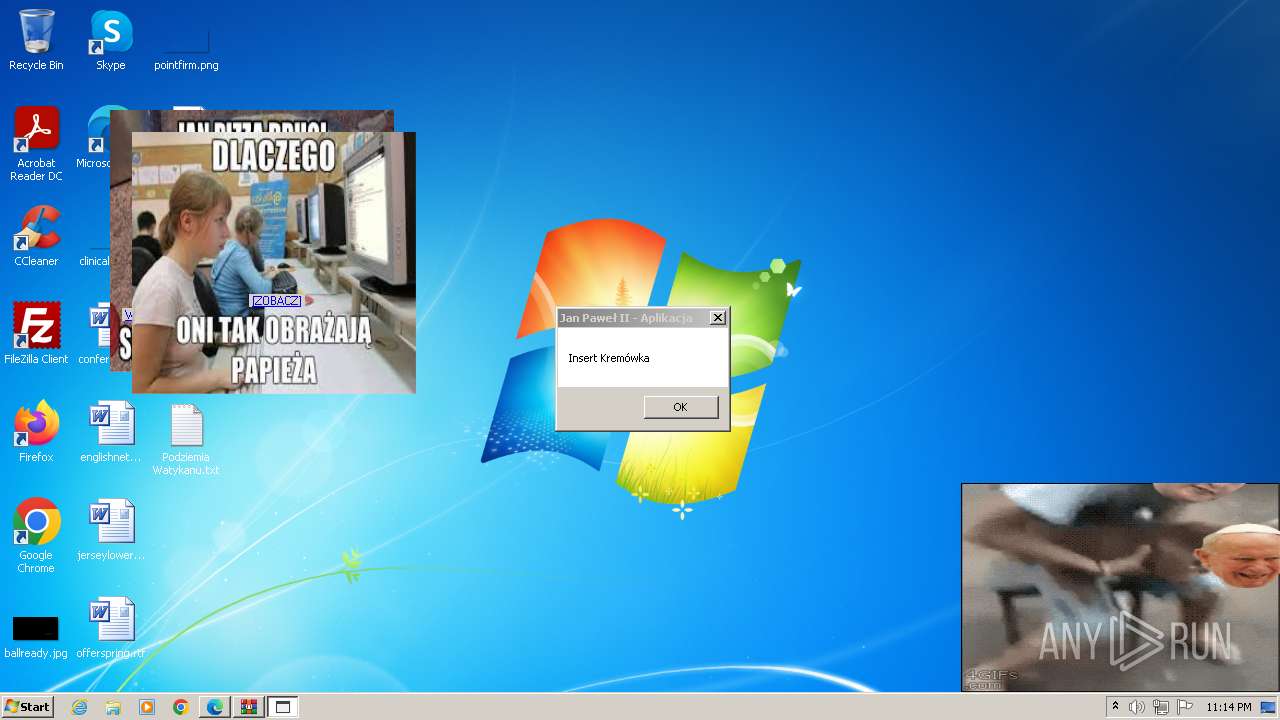The height and width of the screenshot is (720, 1280).
Task: Launch Firefox from desktop
Action: pyautogui.click(x=36, y=431)
